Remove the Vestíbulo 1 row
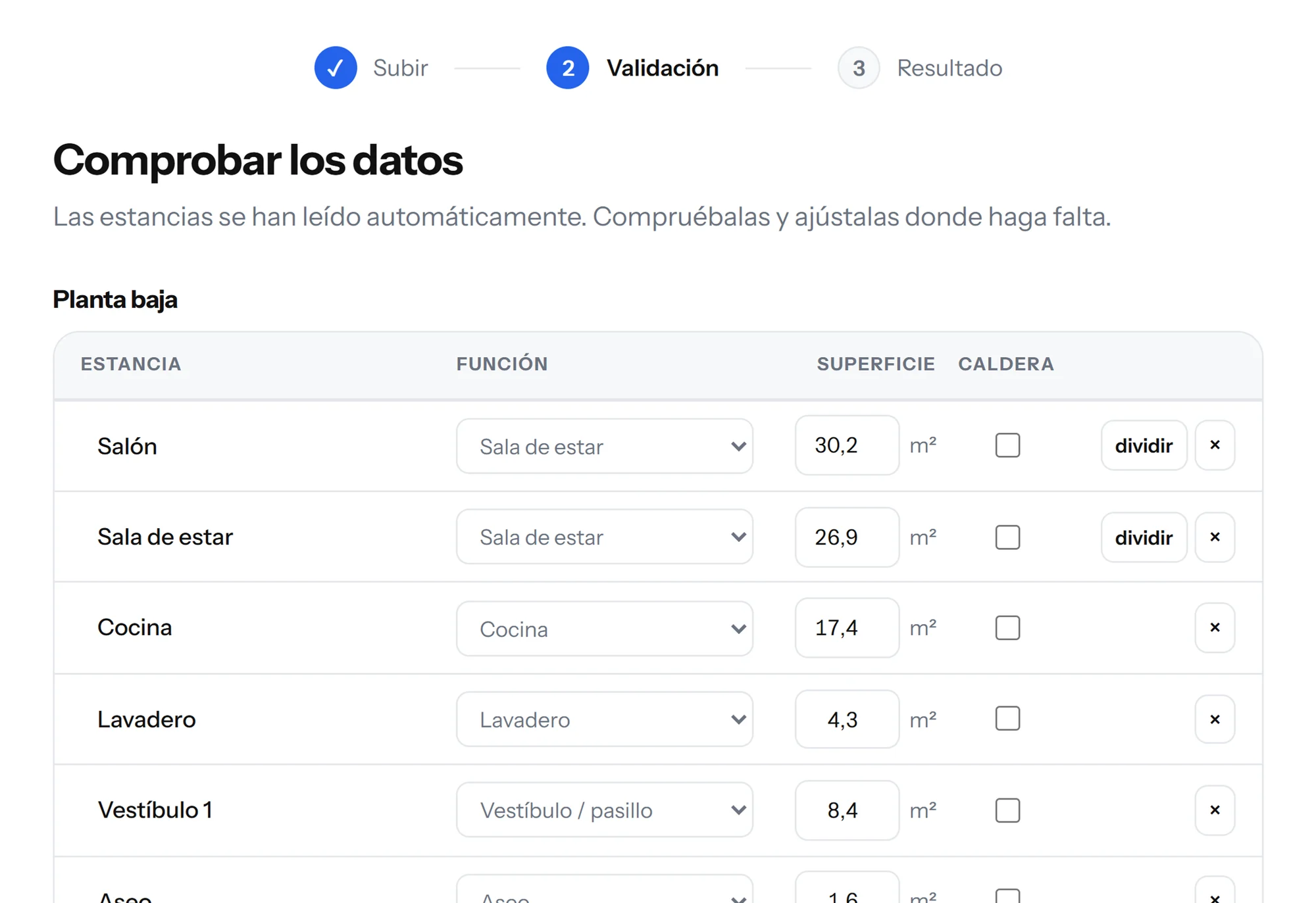 1215,810
